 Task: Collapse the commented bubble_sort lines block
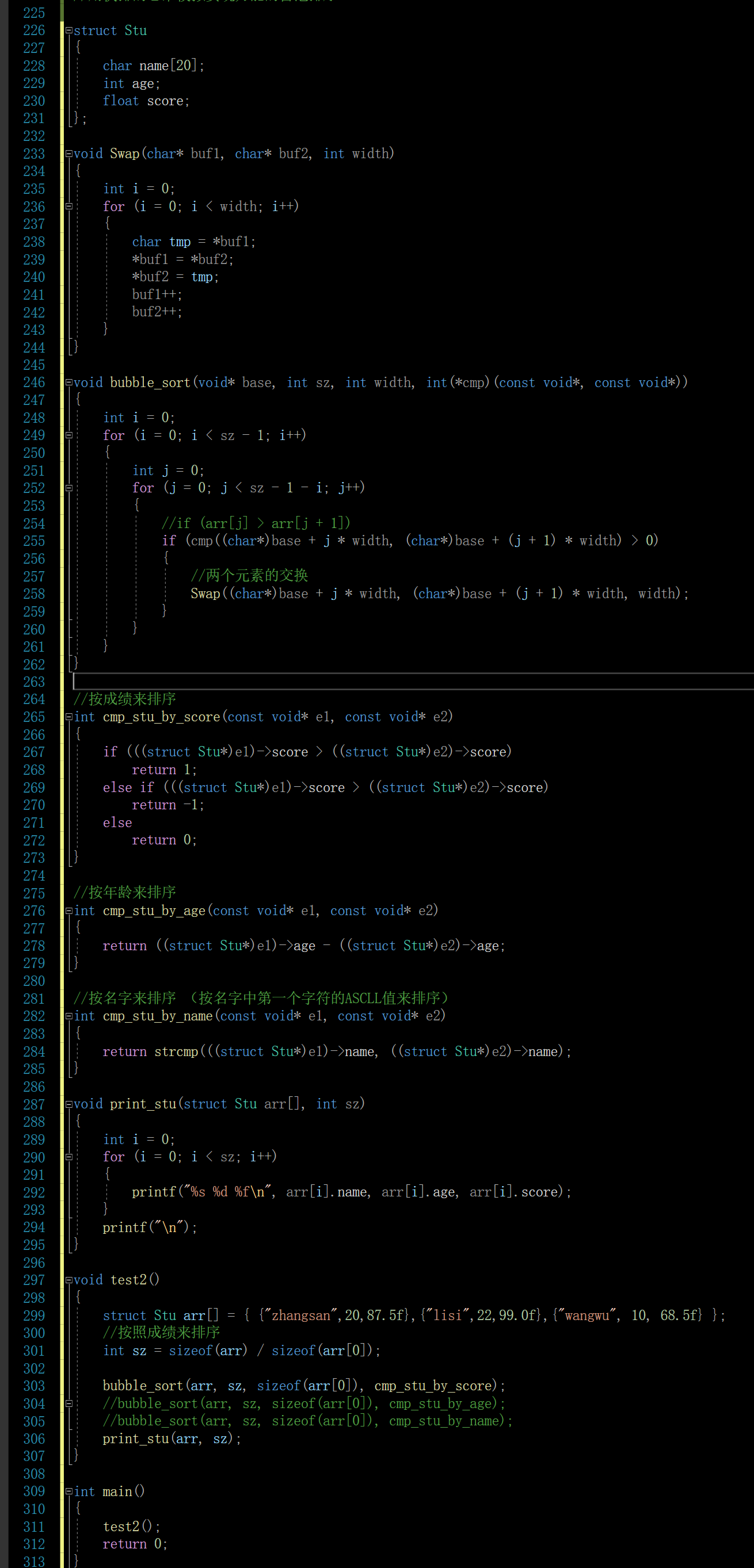coord(69,1403)
